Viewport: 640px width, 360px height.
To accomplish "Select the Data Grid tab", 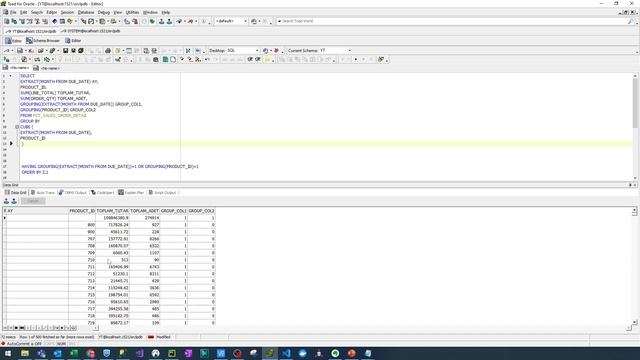I will pyautogui.click(x=15, y=193).
